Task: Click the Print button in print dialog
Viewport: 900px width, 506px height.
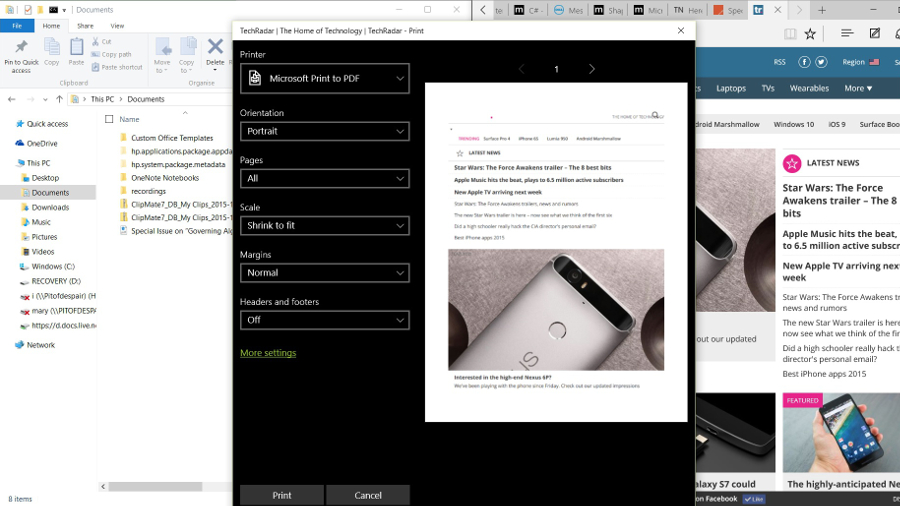Action: pos(282,495)
